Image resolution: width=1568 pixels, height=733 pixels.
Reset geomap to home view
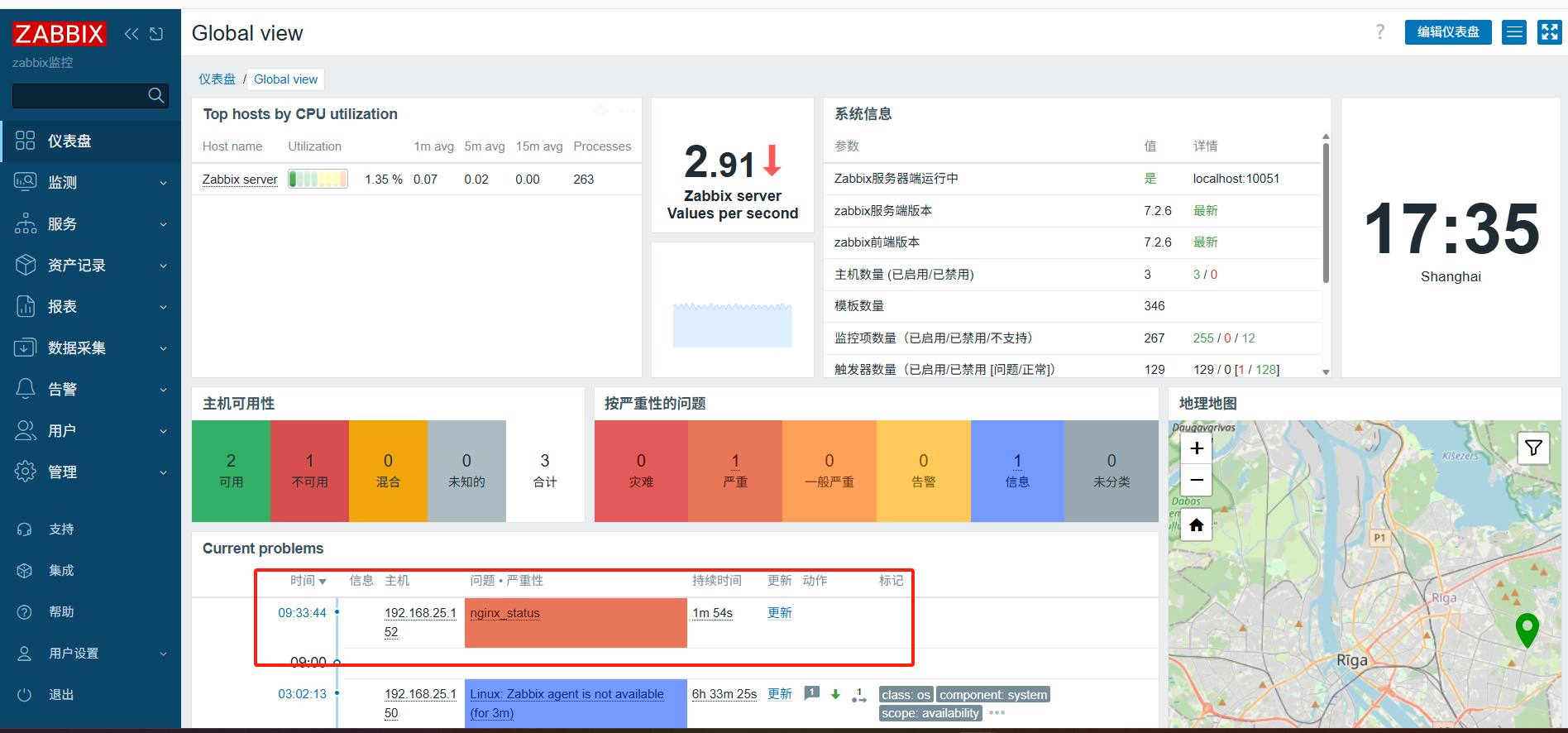(x=1197, y=525)
